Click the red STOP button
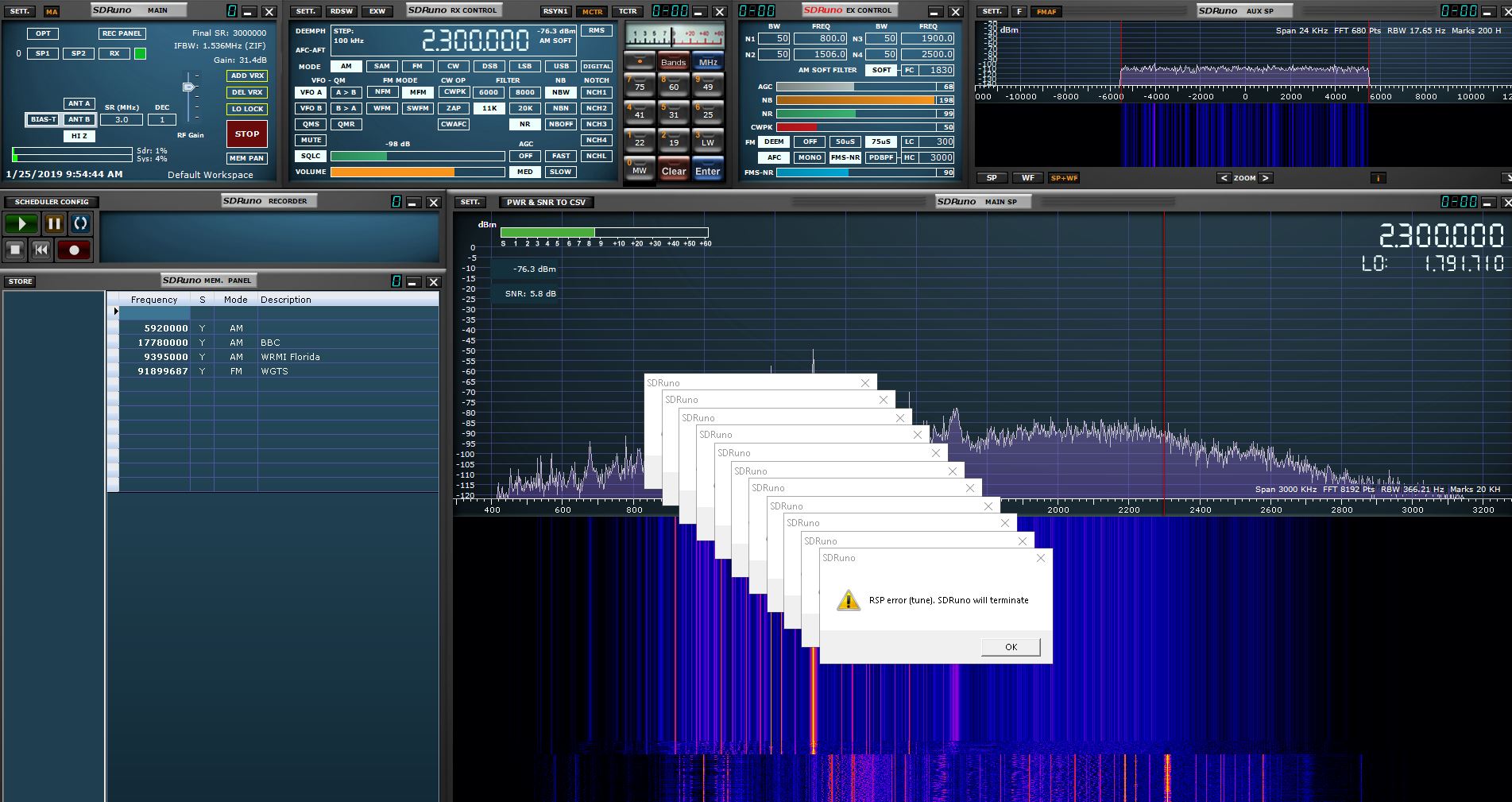This screenshot has height=802, width=1512. point(247,134)
